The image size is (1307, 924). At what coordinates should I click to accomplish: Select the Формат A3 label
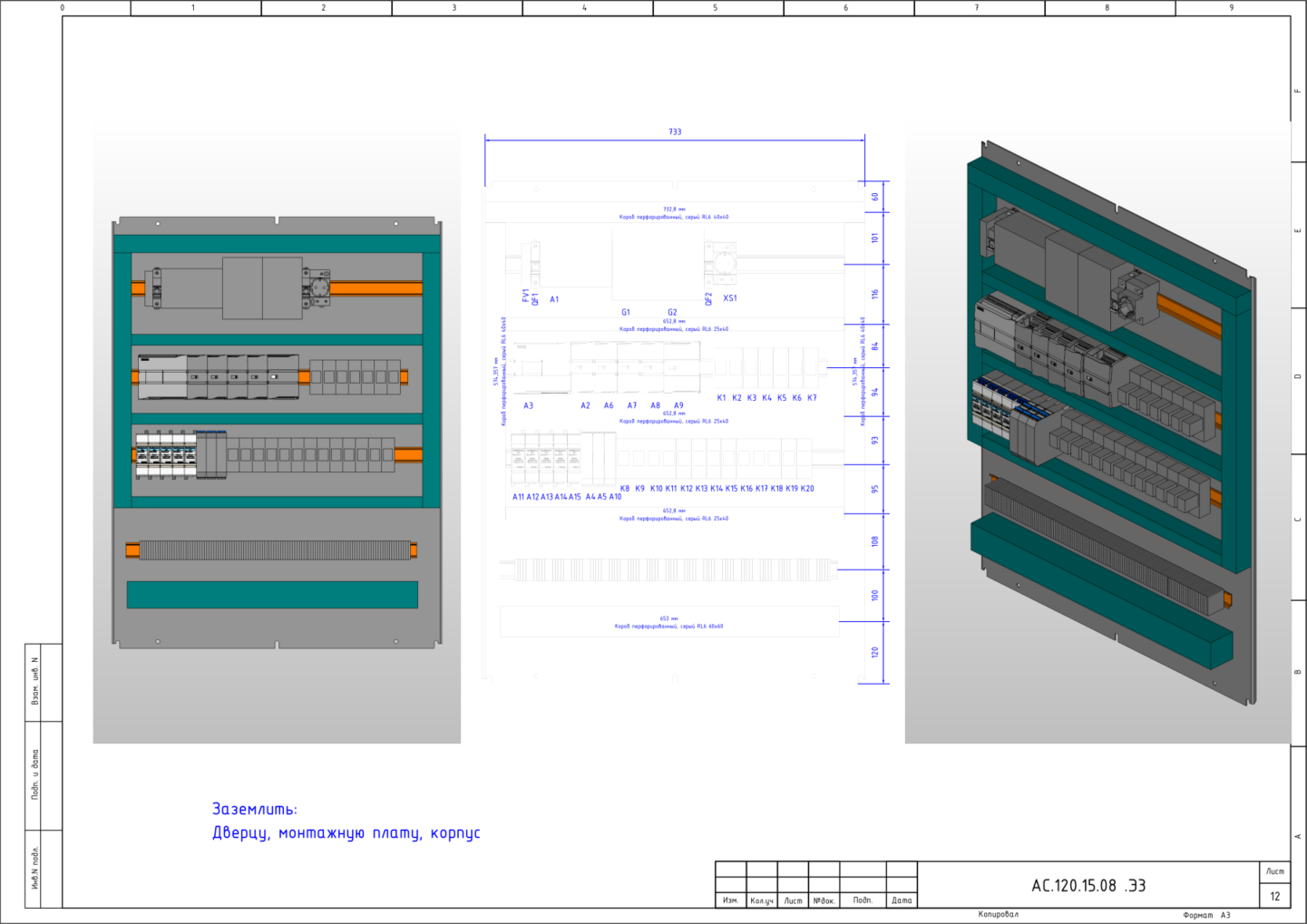click(1207, 915)
